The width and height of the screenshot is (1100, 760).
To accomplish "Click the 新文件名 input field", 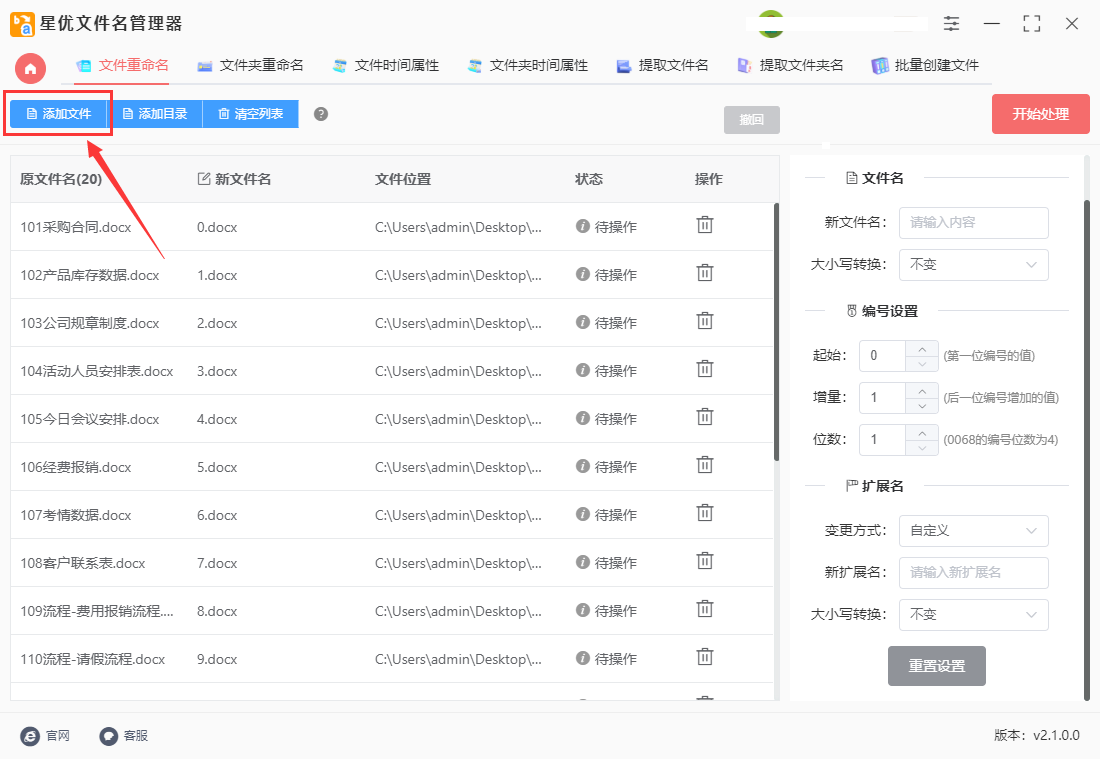I will [x=974, y=222].
